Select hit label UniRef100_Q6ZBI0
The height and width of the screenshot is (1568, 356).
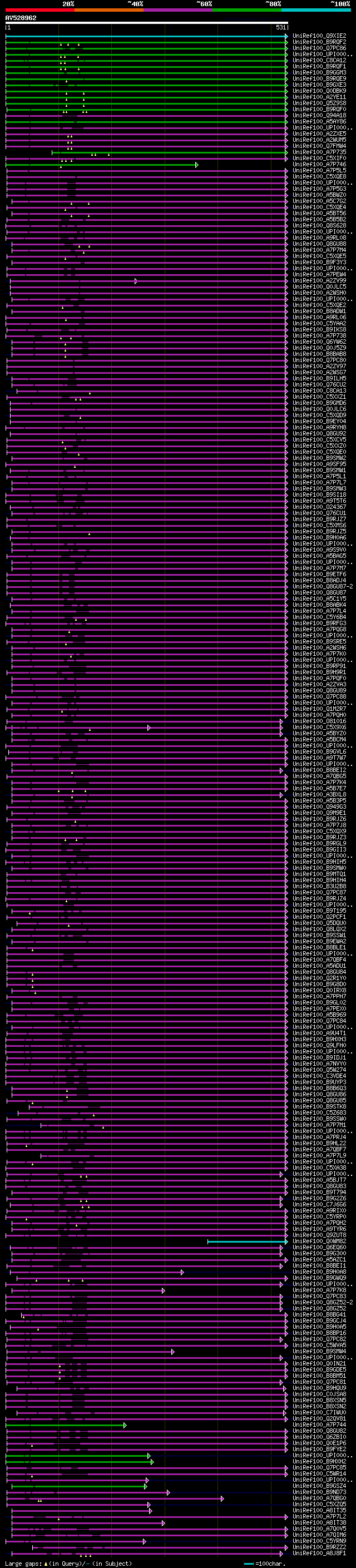tap(319, 1437)
